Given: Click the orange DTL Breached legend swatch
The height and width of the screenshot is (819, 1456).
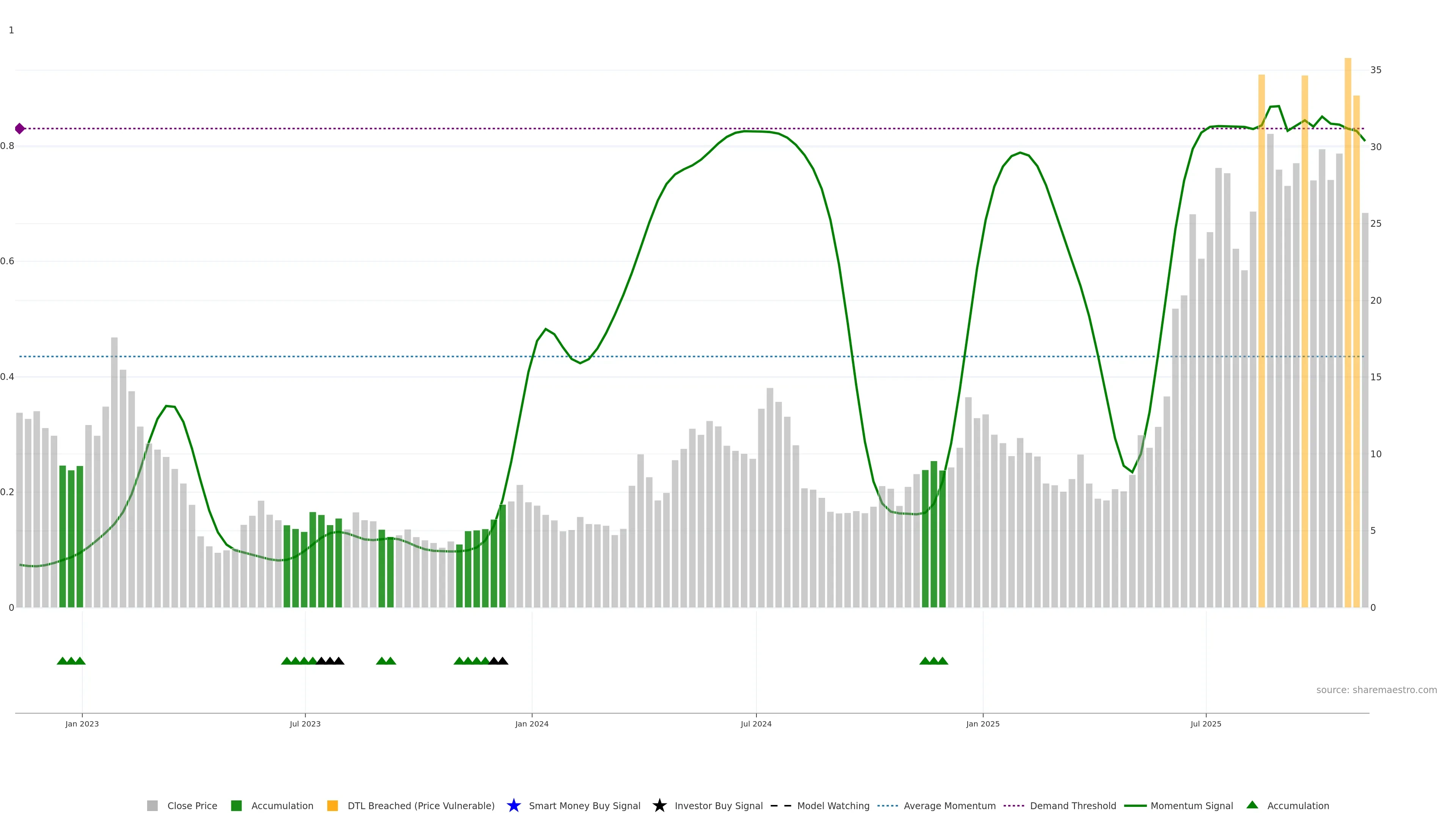Looking at the screenshot, I should pos(333,805).
